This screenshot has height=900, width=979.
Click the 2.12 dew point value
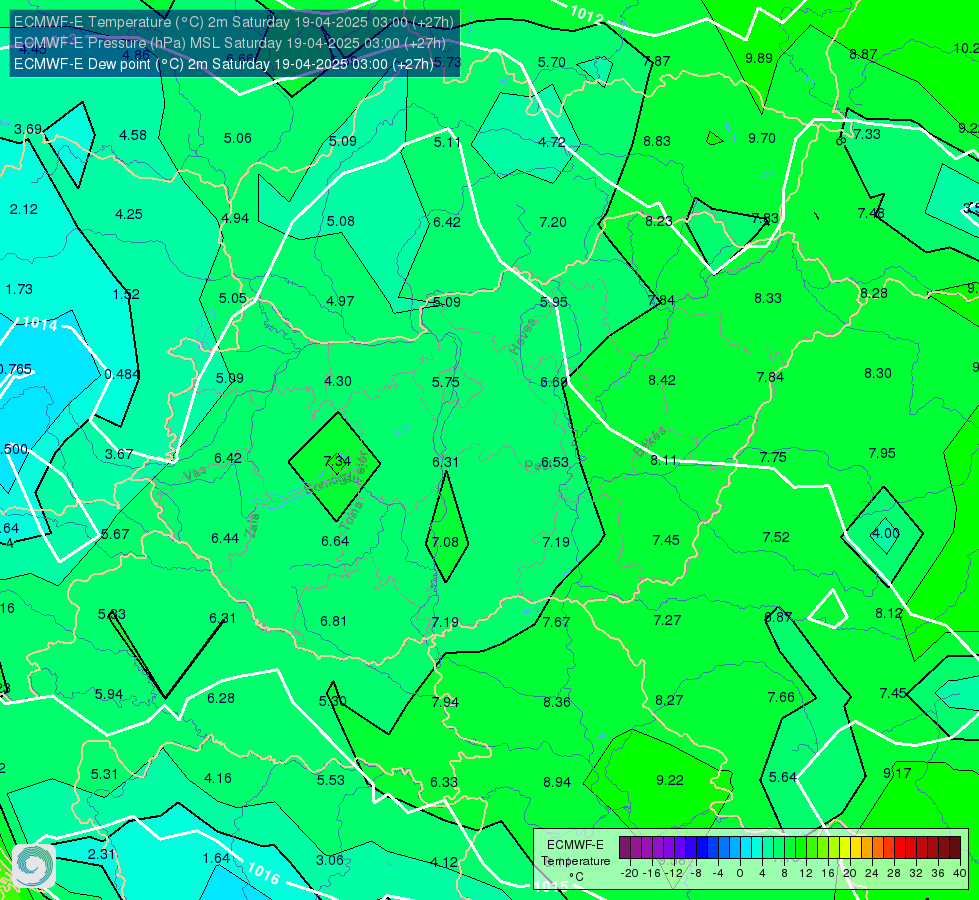point(24,209)
